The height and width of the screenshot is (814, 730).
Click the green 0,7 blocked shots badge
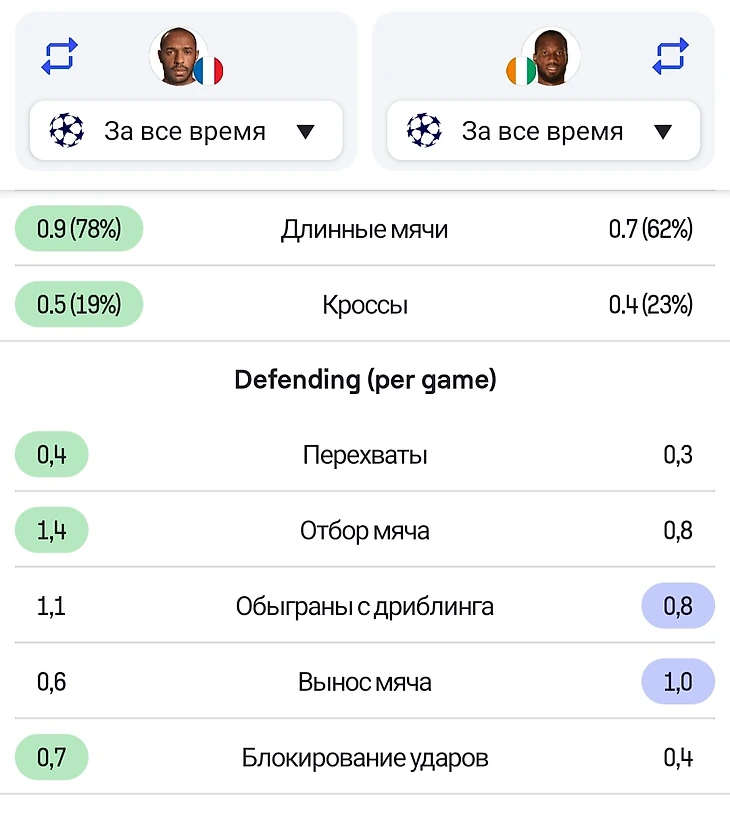point(51,757)
